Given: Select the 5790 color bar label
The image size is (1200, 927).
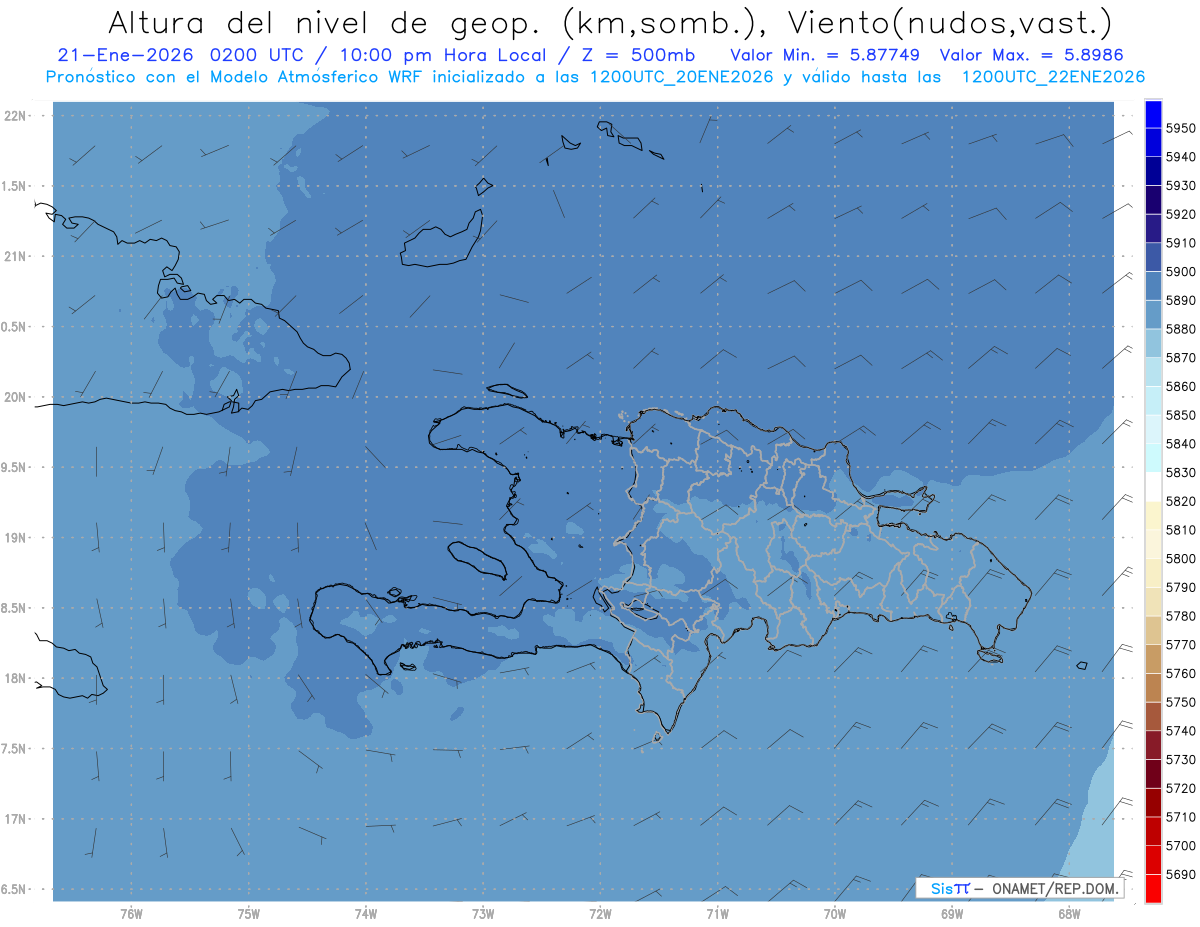Looking at the screenshot, I should click(1180, 587).
